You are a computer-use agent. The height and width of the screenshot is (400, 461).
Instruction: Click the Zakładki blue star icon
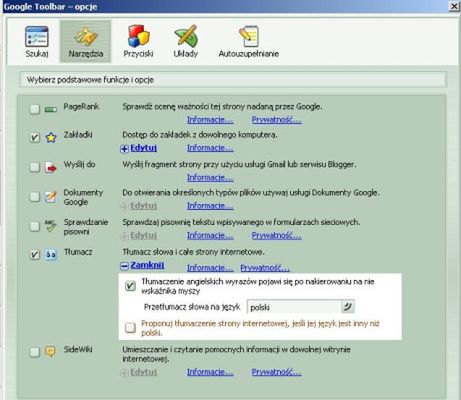click(x=51, y=137)
